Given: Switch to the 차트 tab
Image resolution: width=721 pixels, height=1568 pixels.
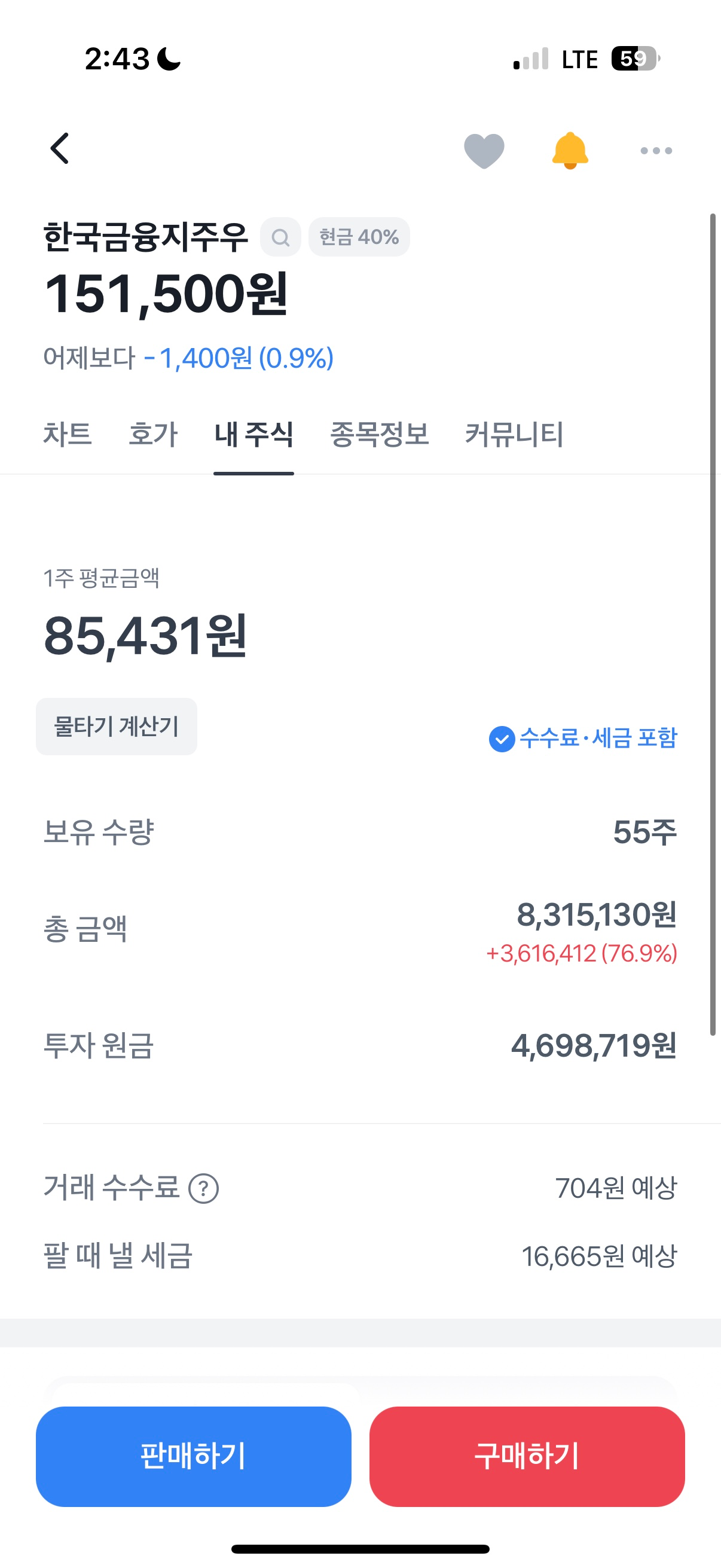Looking at the screenshot, I should click(x=67, y=435).
